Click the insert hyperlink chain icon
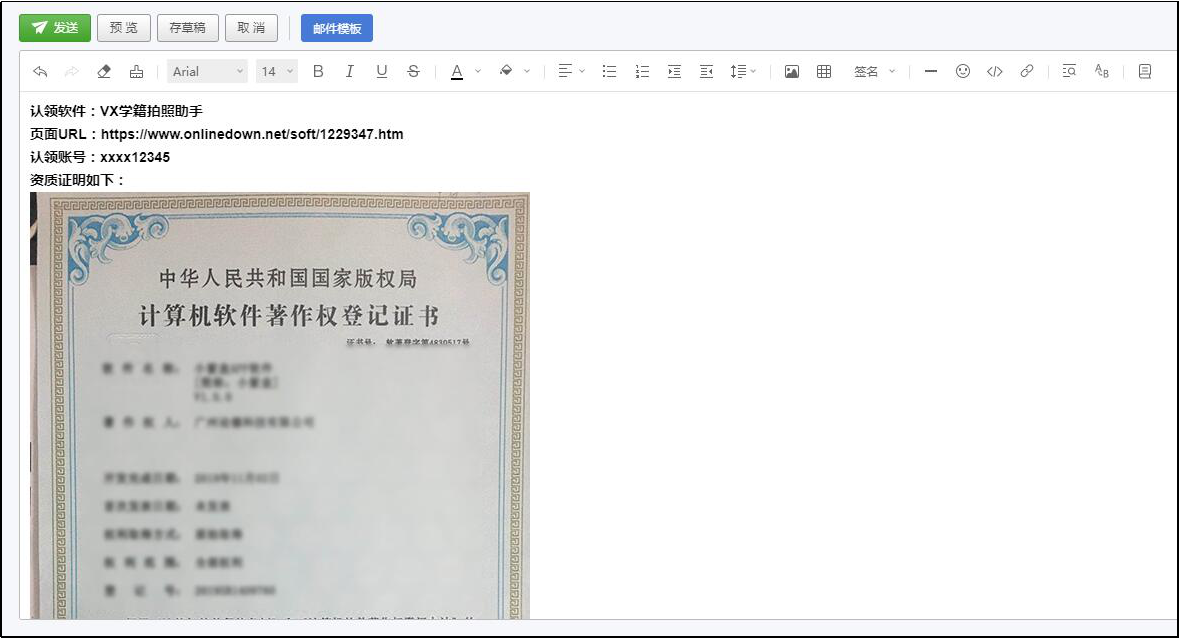 pyautogui.click(x=1027, y=71)
